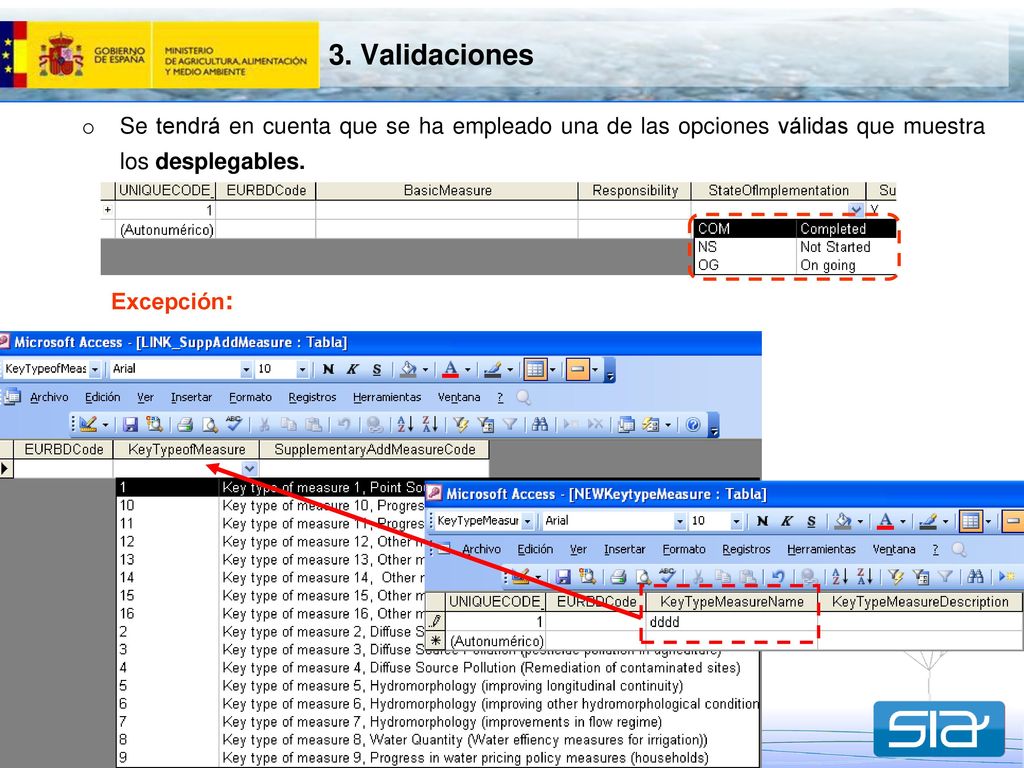1024x768 pixels.
Task: Click Filter by Form in LINK_SuppAddMeasure toolbar
Action: (485, 425)
